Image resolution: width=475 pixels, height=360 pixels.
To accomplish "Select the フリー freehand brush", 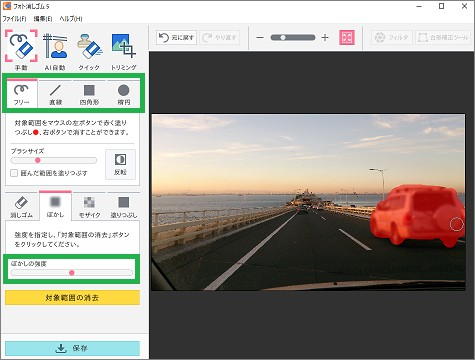I will click(22, 94).
